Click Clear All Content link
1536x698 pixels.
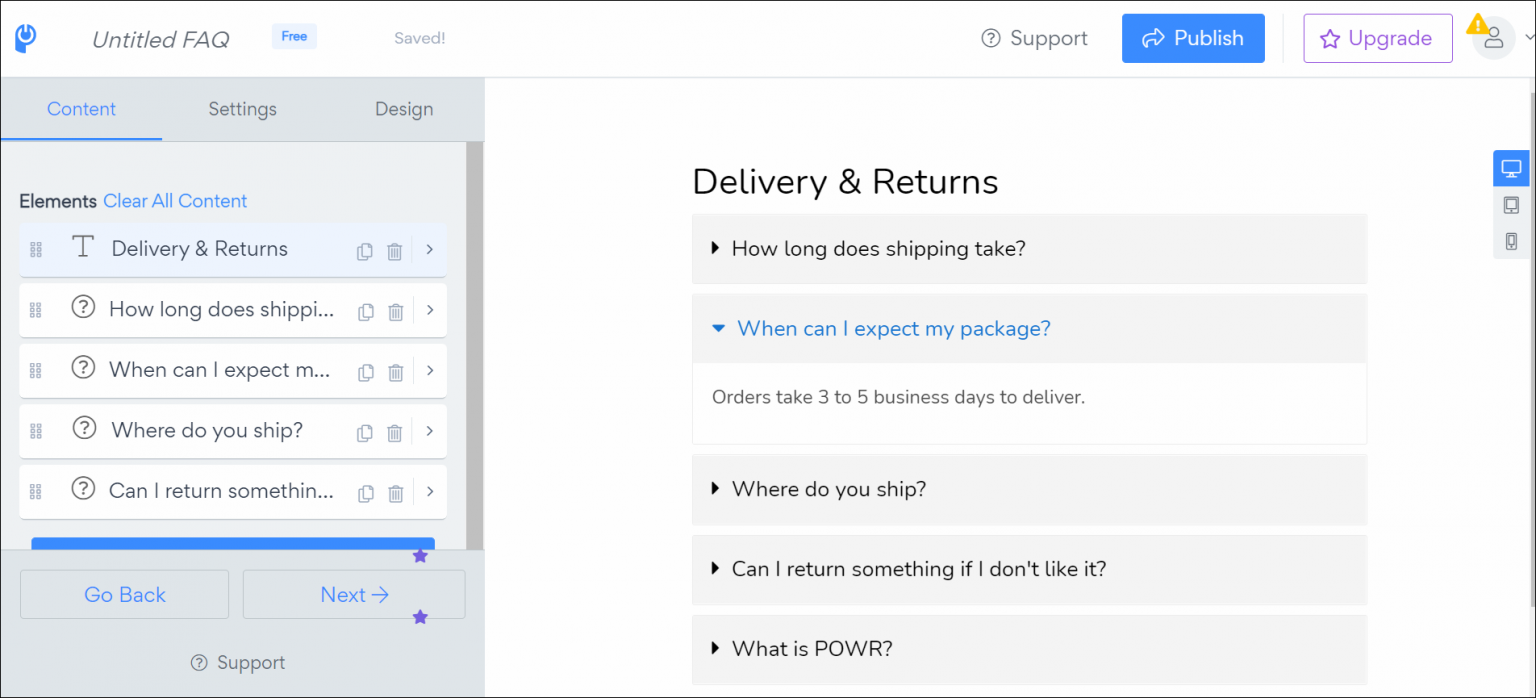175,201
